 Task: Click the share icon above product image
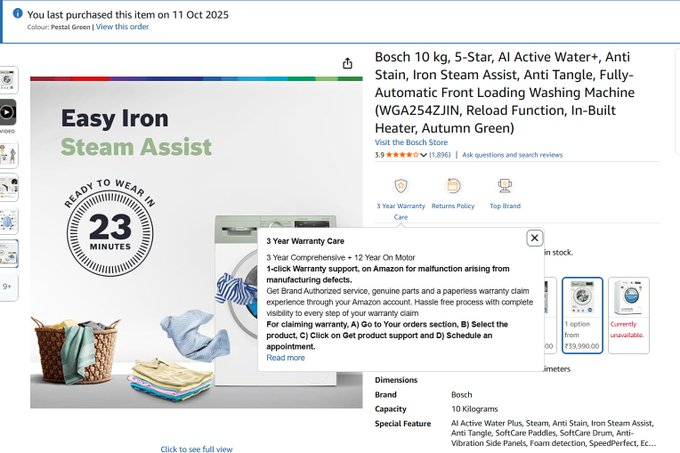pyautogui.click(x=347, y=63)
